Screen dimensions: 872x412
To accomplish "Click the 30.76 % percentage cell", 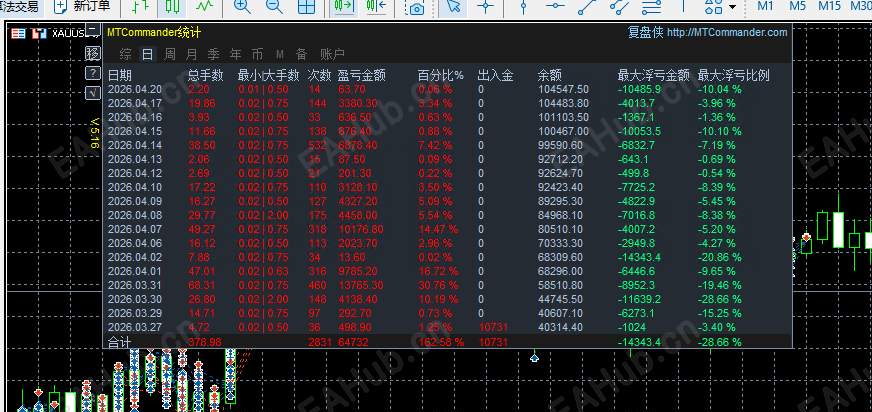I will tap(438, 285).
